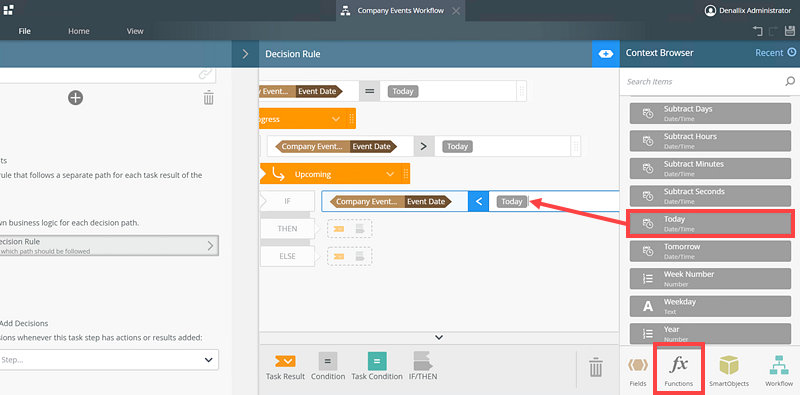Click Event Date field in greater-than row

(x=373, y=146)
